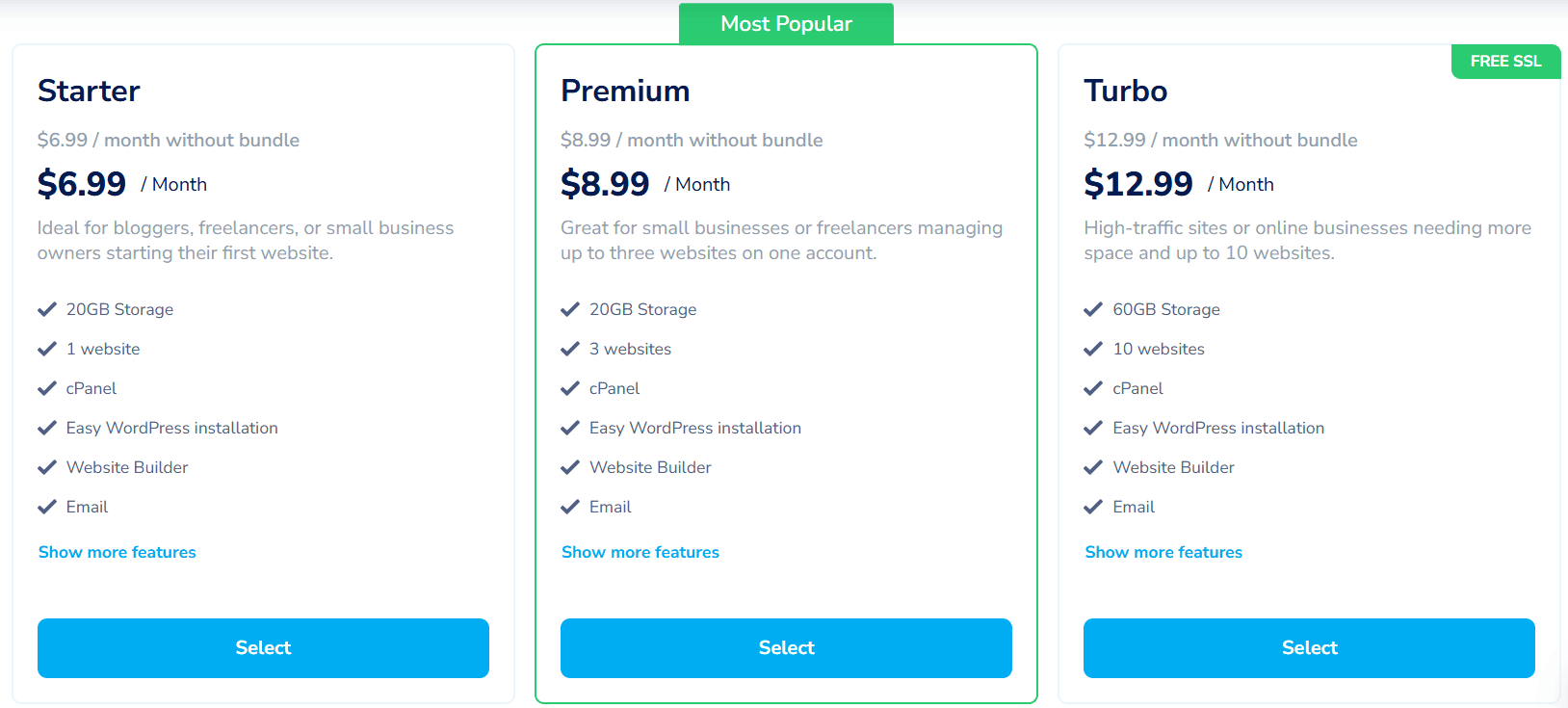This screenshot has width=1568, height=708.
Task: Expand Show more features under Starter plan
Action: click(118, 552)
